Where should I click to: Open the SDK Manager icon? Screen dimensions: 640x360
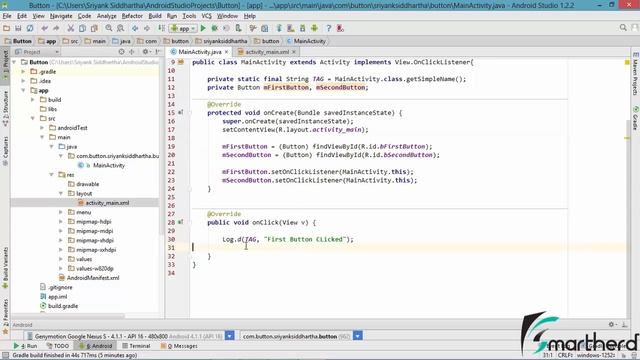coord(302,28)
